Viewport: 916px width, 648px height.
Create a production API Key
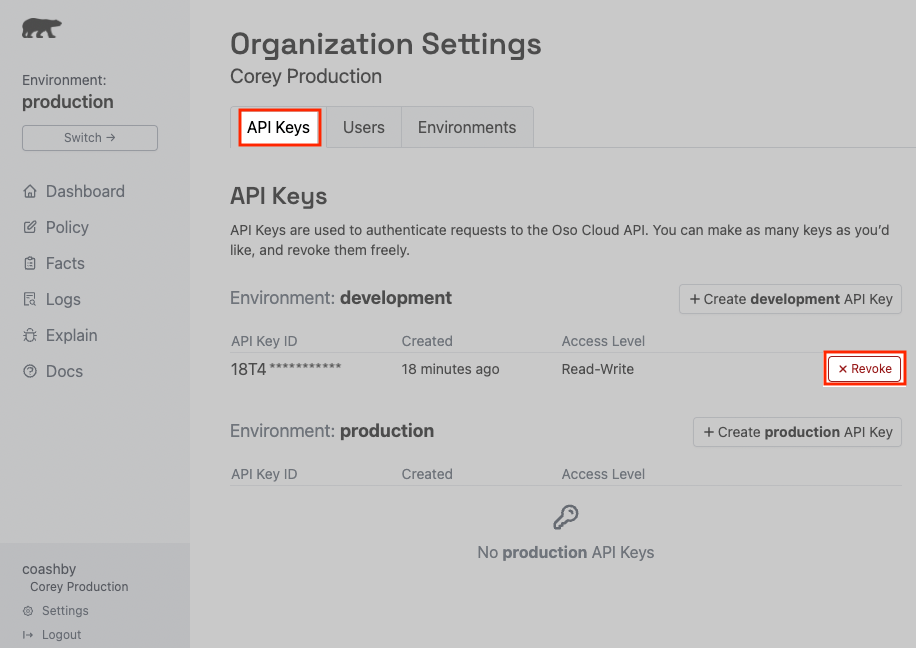[x=797, y=432]
